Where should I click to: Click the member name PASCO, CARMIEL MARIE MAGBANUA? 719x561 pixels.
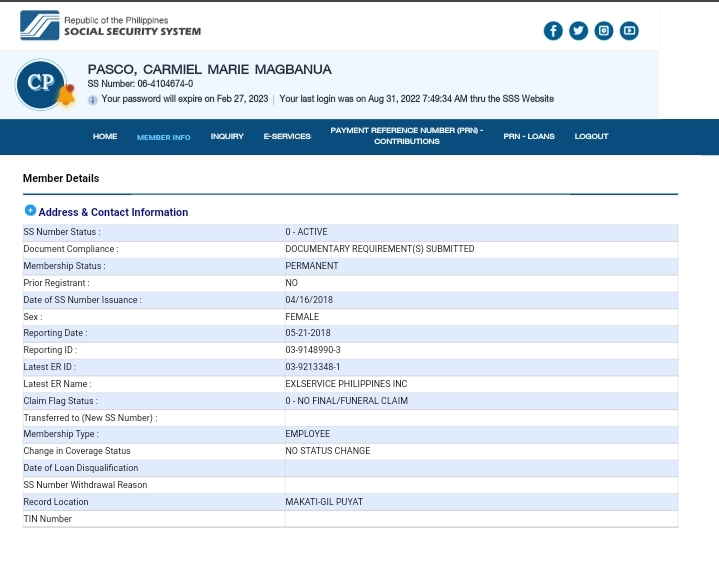pyautogui.click(x=209, y=70)
